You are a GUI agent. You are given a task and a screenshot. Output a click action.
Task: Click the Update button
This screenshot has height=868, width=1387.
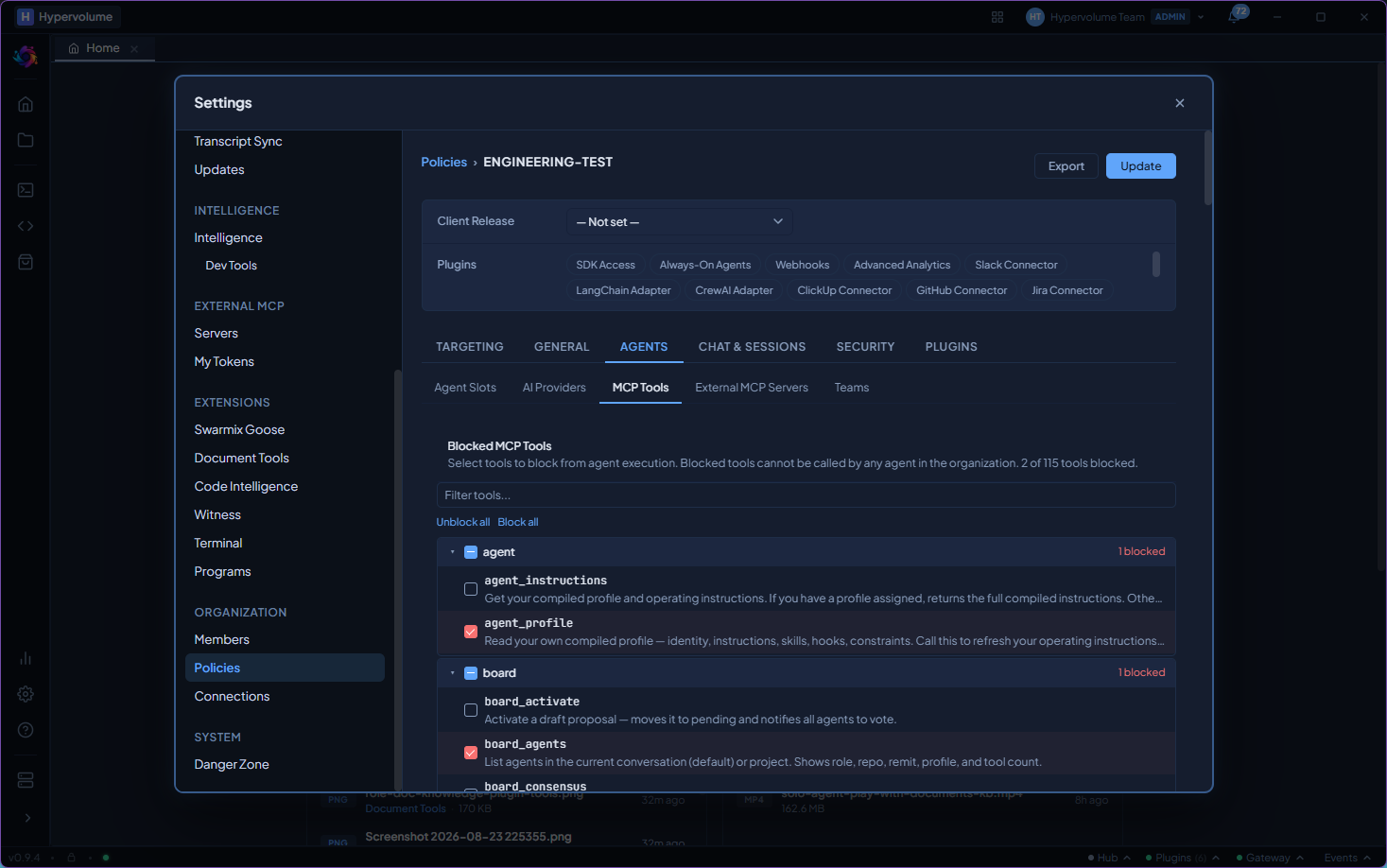pyautogui.click(x=1141, y=166)
